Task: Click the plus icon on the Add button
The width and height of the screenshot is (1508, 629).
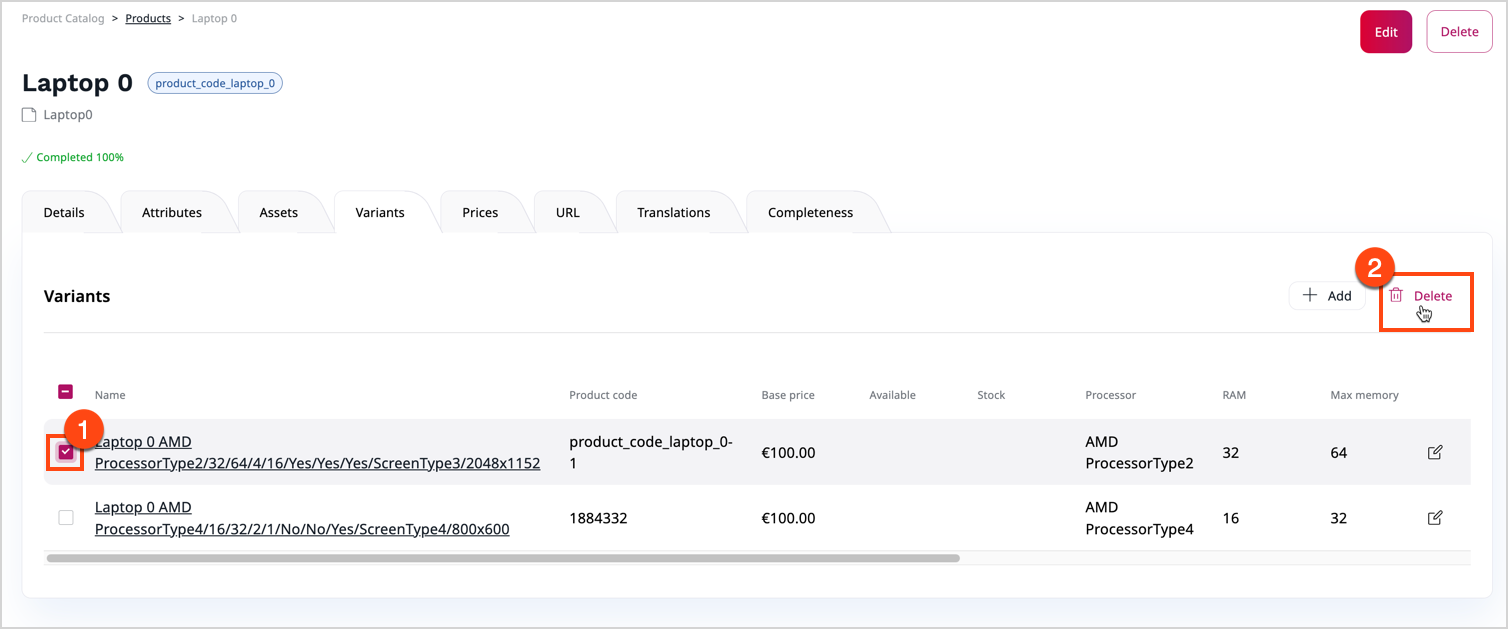Action: pos(1311,295)
